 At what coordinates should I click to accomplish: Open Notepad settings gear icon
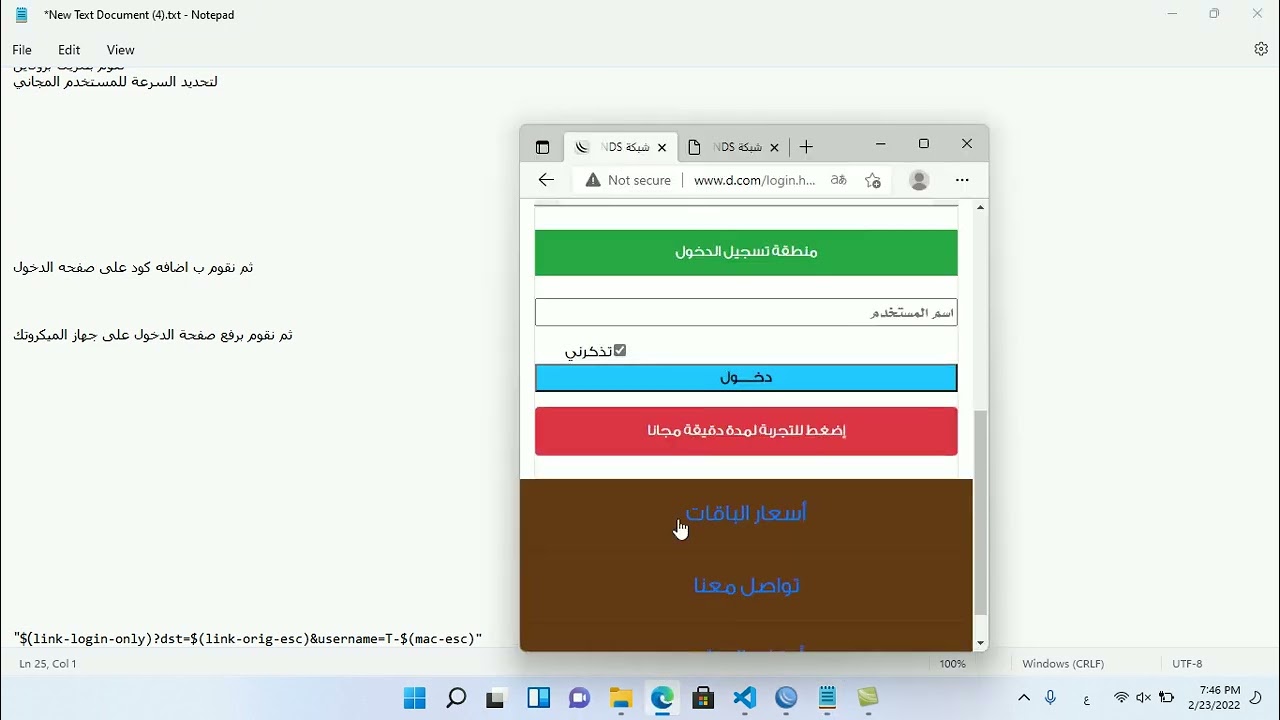[1261, 49]
